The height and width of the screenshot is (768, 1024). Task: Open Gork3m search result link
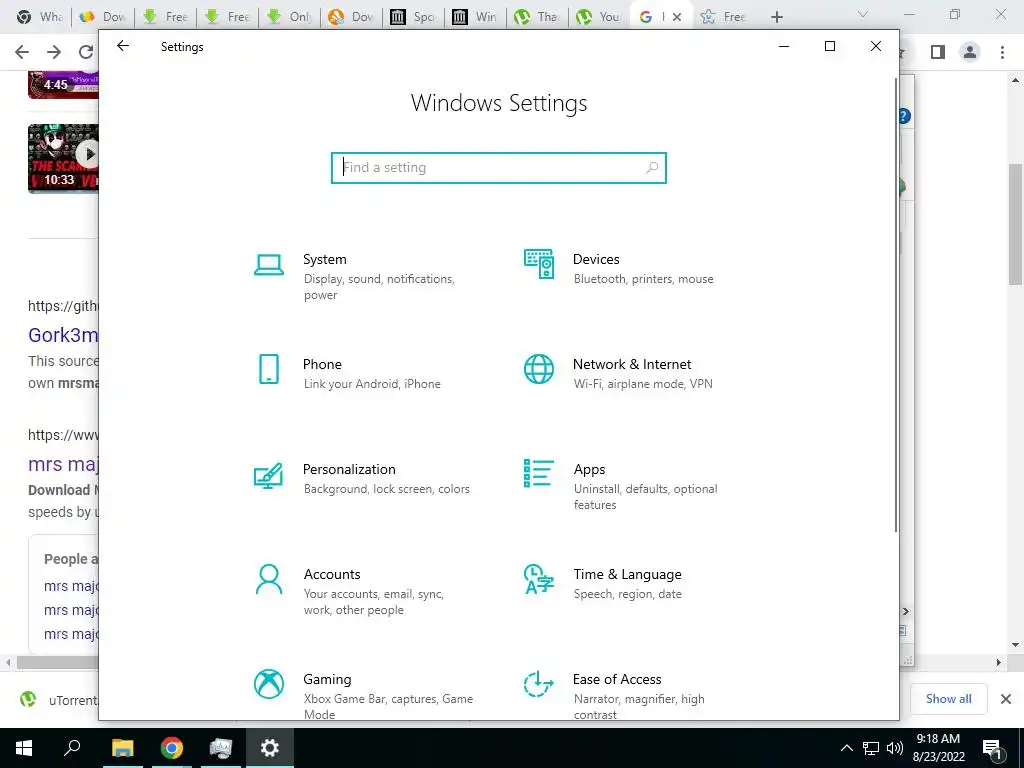(63, 335)
